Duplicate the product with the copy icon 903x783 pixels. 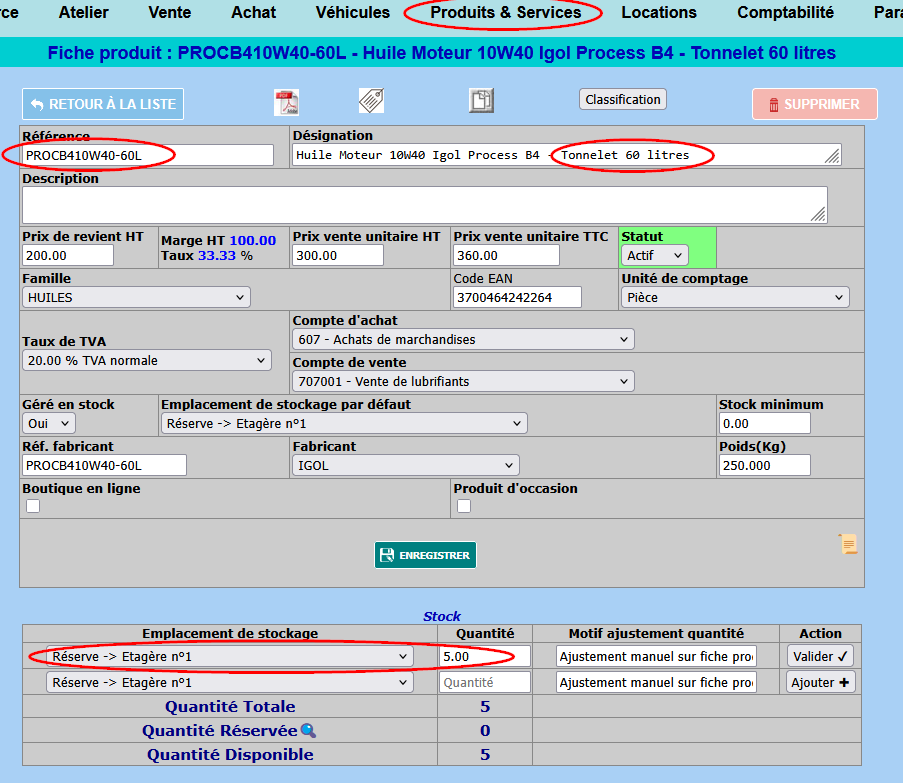tap(481, 100)
